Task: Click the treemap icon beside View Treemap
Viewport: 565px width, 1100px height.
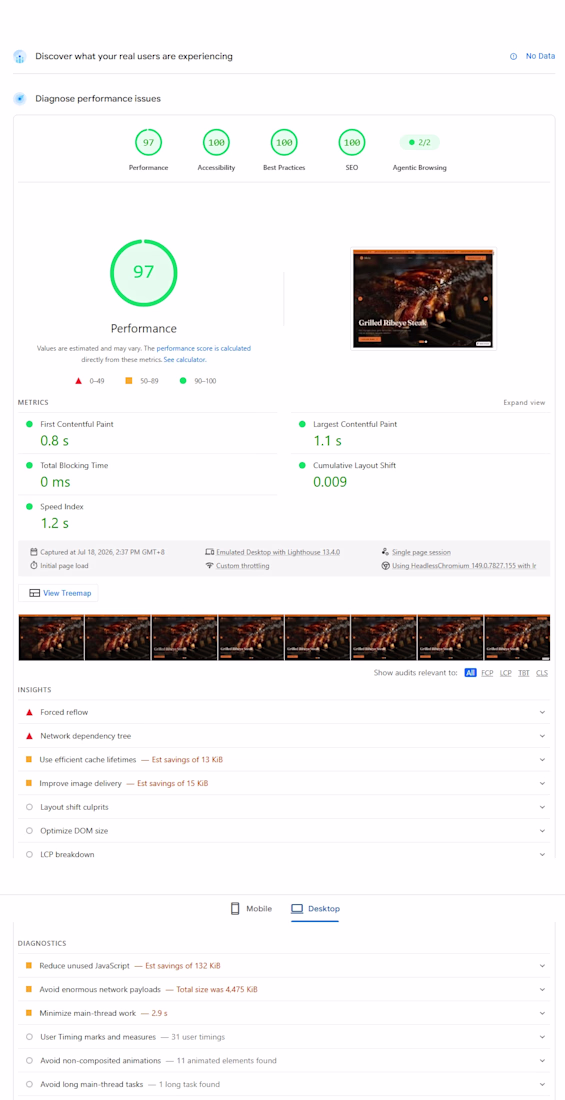Action: tap(34, 593)
